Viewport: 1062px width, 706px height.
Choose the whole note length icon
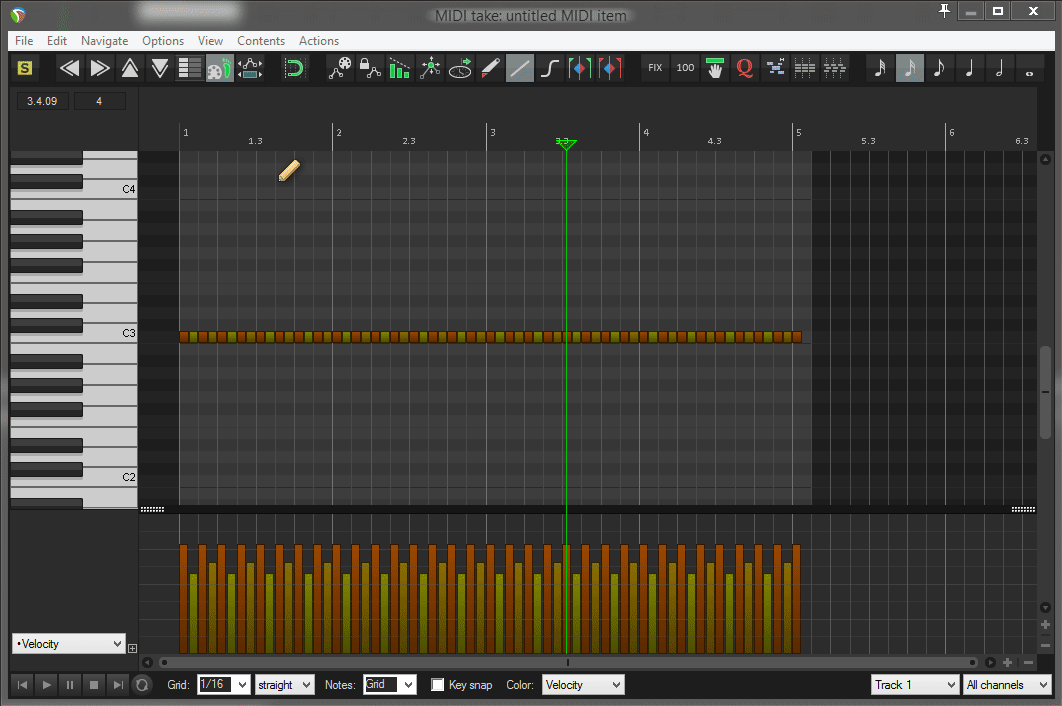(1029, 68)
